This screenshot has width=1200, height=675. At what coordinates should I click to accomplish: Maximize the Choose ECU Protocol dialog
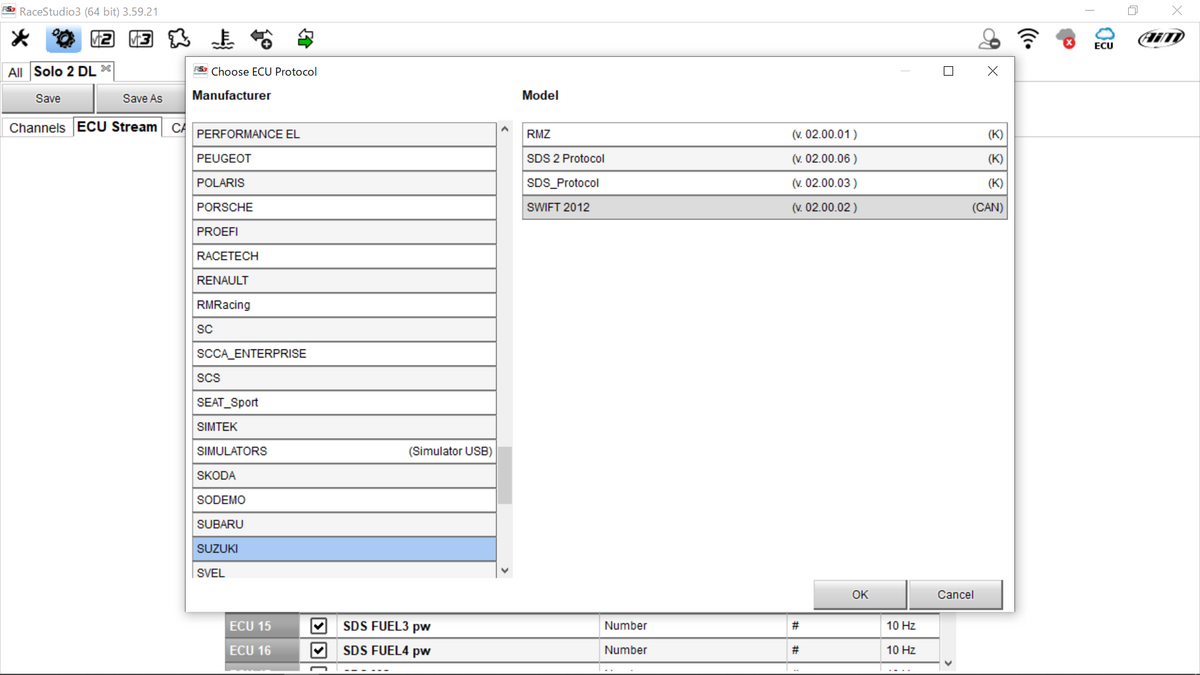tap(948, 71)
